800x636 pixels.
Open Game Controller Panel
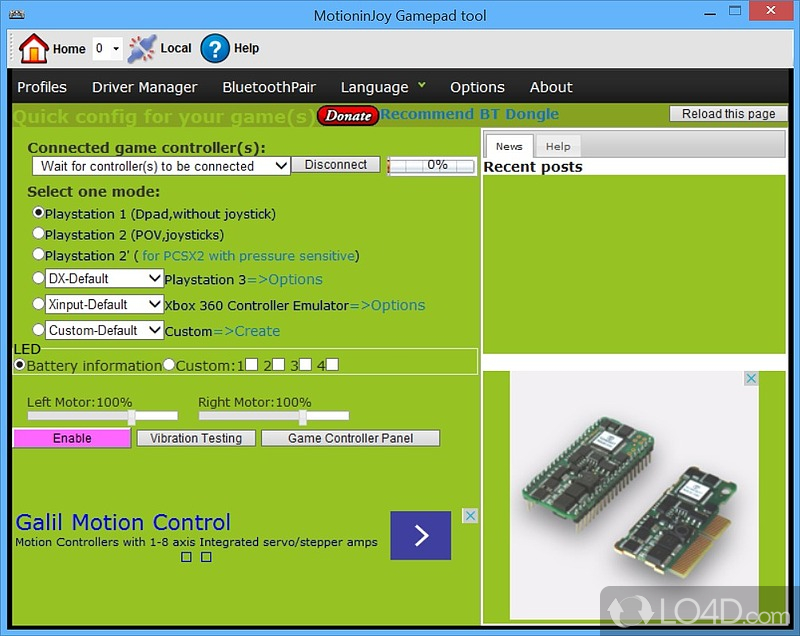[351, 438]
